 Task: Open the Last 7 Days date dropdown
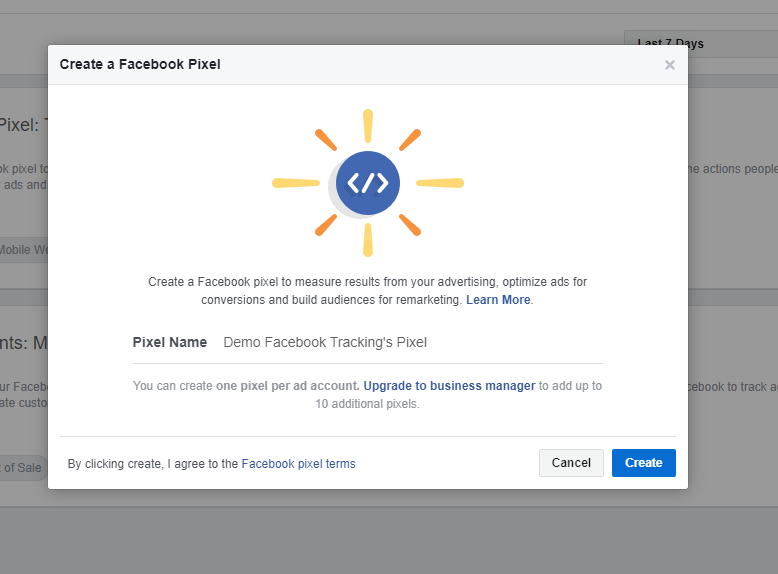(x=701, y=44)
